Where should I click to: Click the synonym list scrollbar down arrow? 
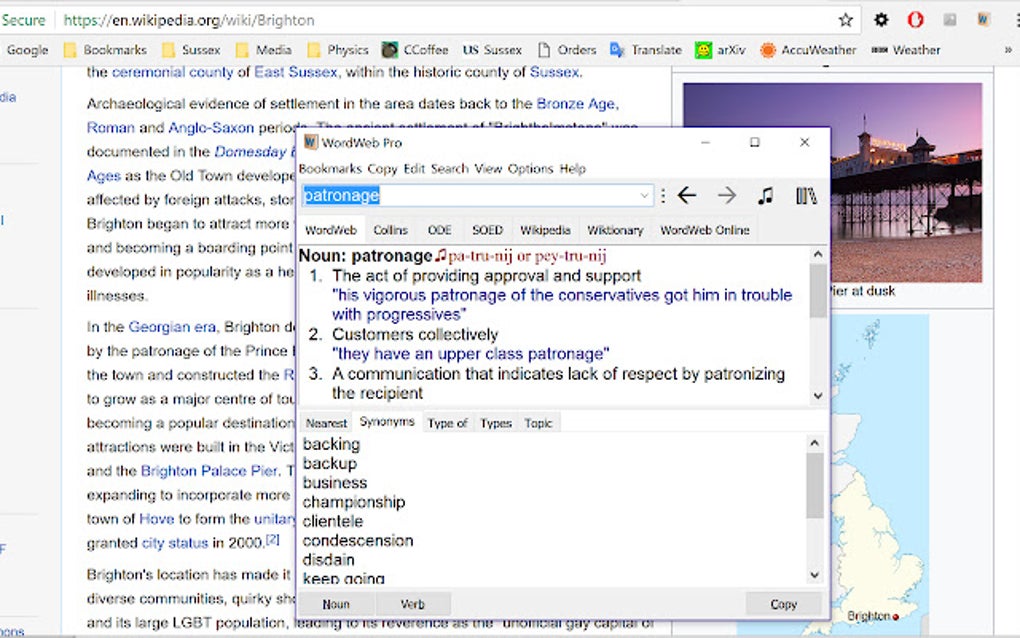813,574
